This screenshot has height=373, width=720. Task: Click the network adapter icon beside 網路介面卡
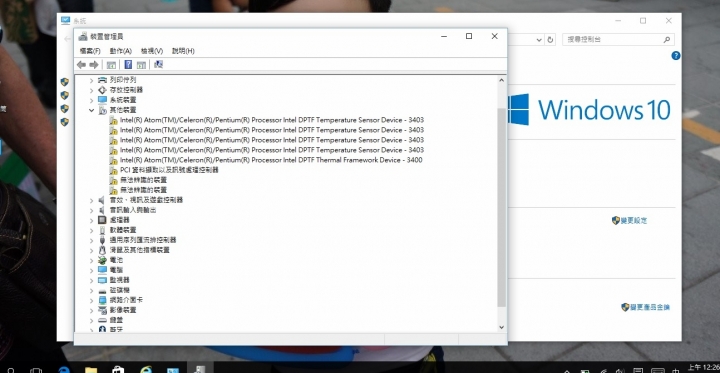102,300
